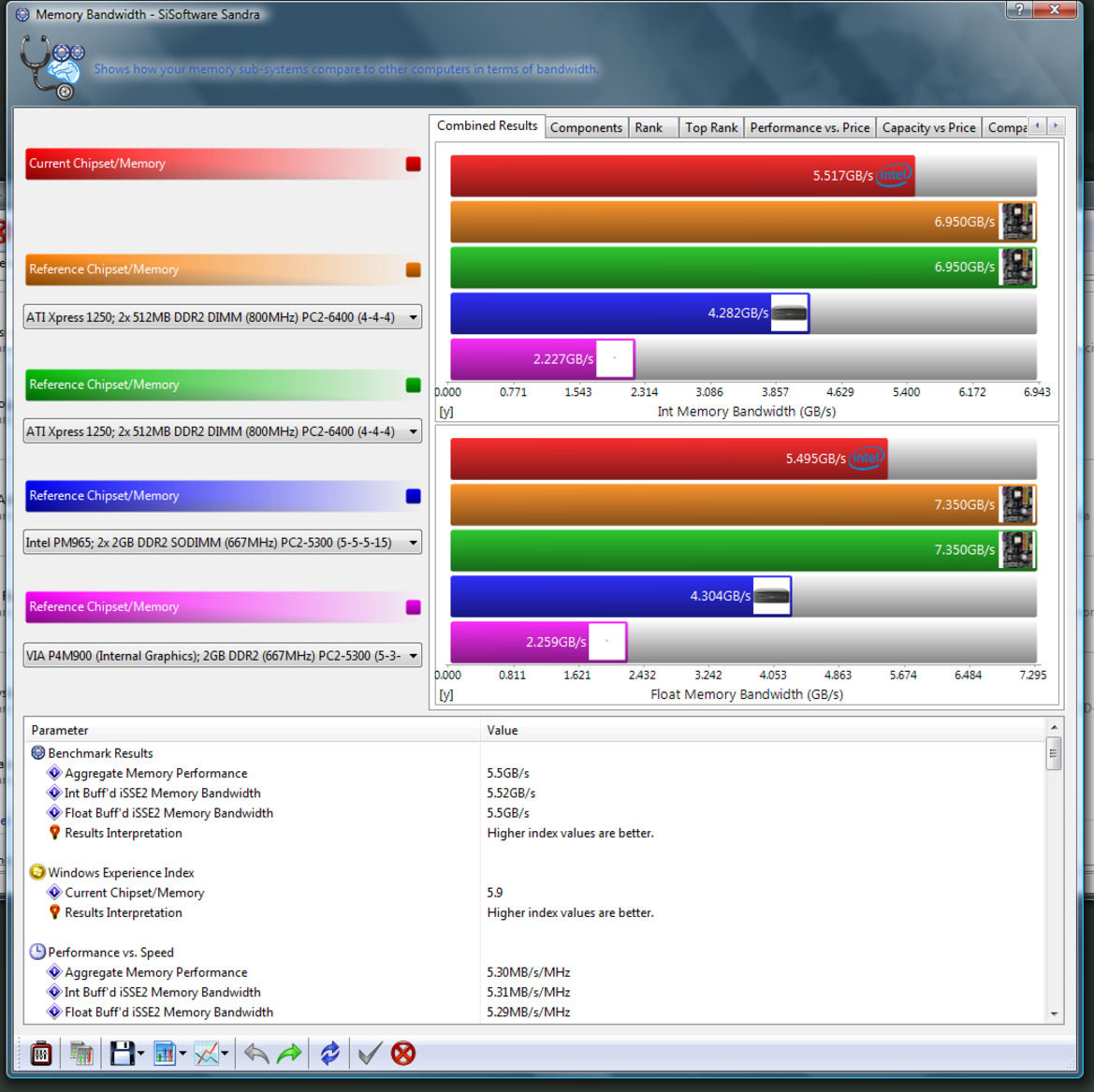Screen dimensions: 1094x1092
Task: Open the options sliders icon in bottom toolbar
Action: click(x=41, y=1053)
